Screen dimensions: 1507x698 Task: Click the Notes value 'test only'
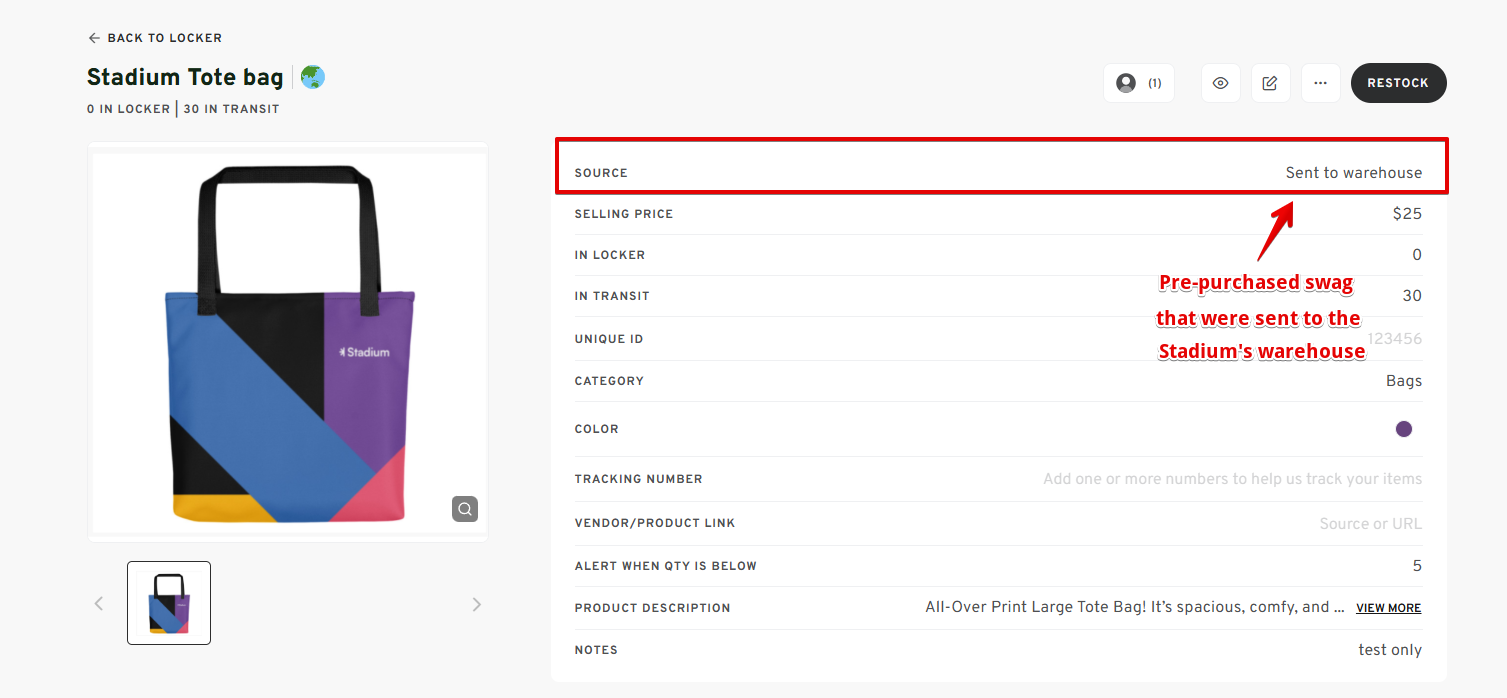pyautogui.click(x=1390, y=650)
